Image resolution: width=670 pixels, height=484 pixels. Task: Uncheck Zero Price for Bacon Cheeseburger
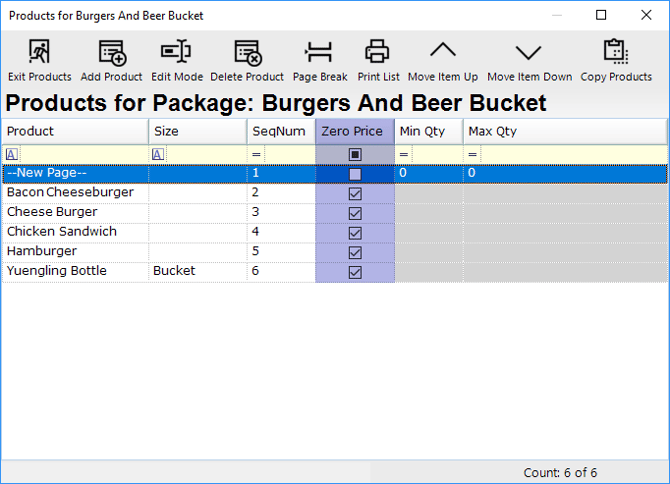click(355, 193)
